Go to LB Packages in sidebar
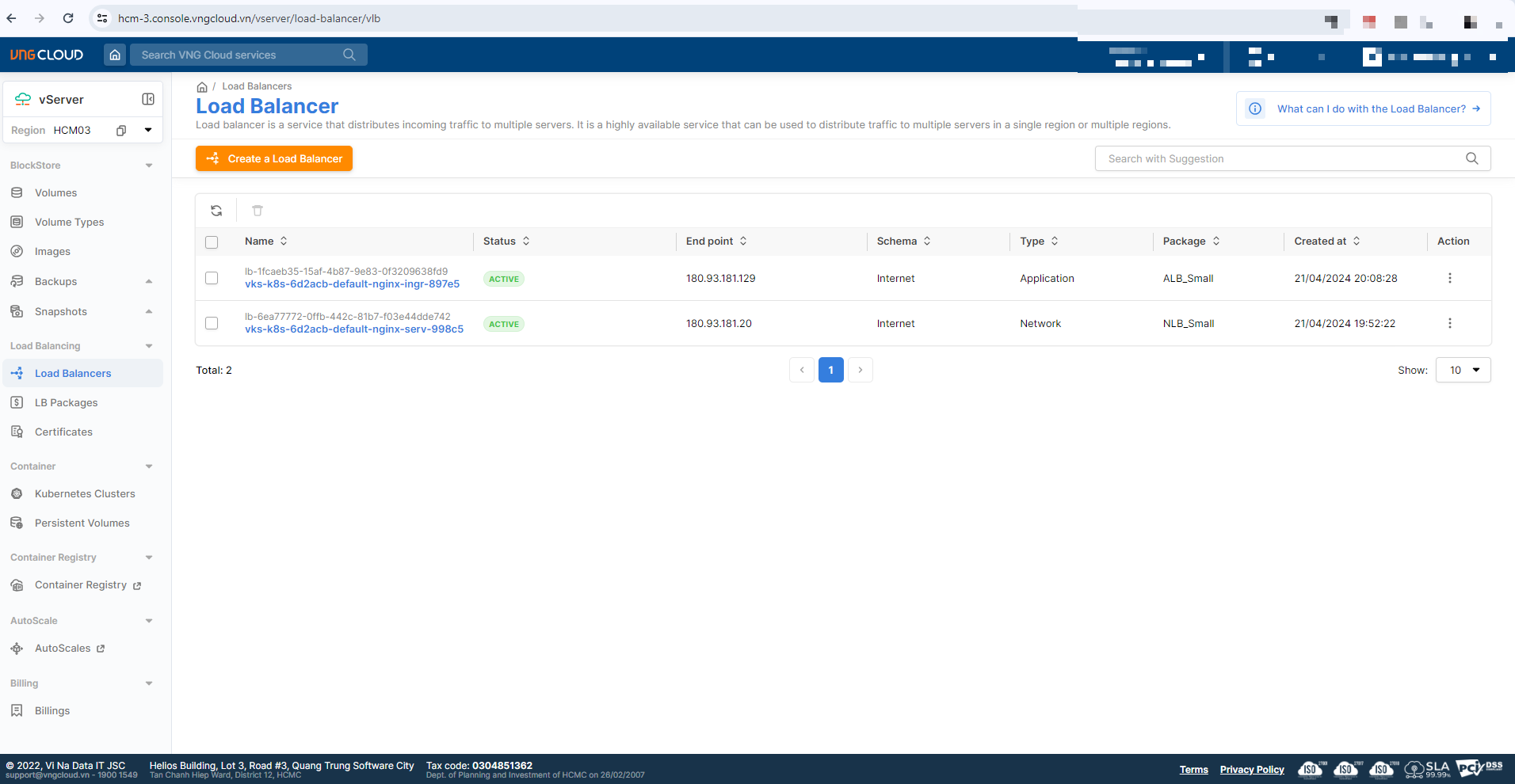Viewport: 1515px width, 784px height. (66, 402)
